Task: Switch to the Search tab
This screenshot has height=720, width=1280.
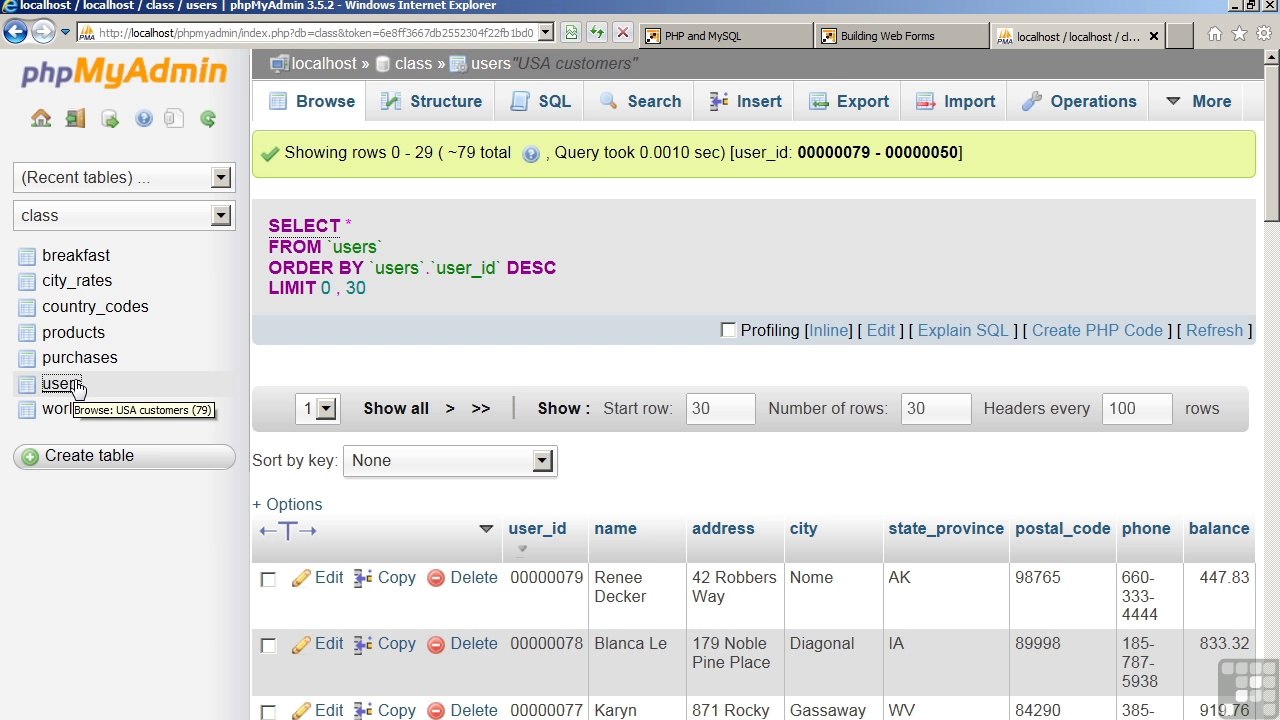Action: [x=640, y=101]
